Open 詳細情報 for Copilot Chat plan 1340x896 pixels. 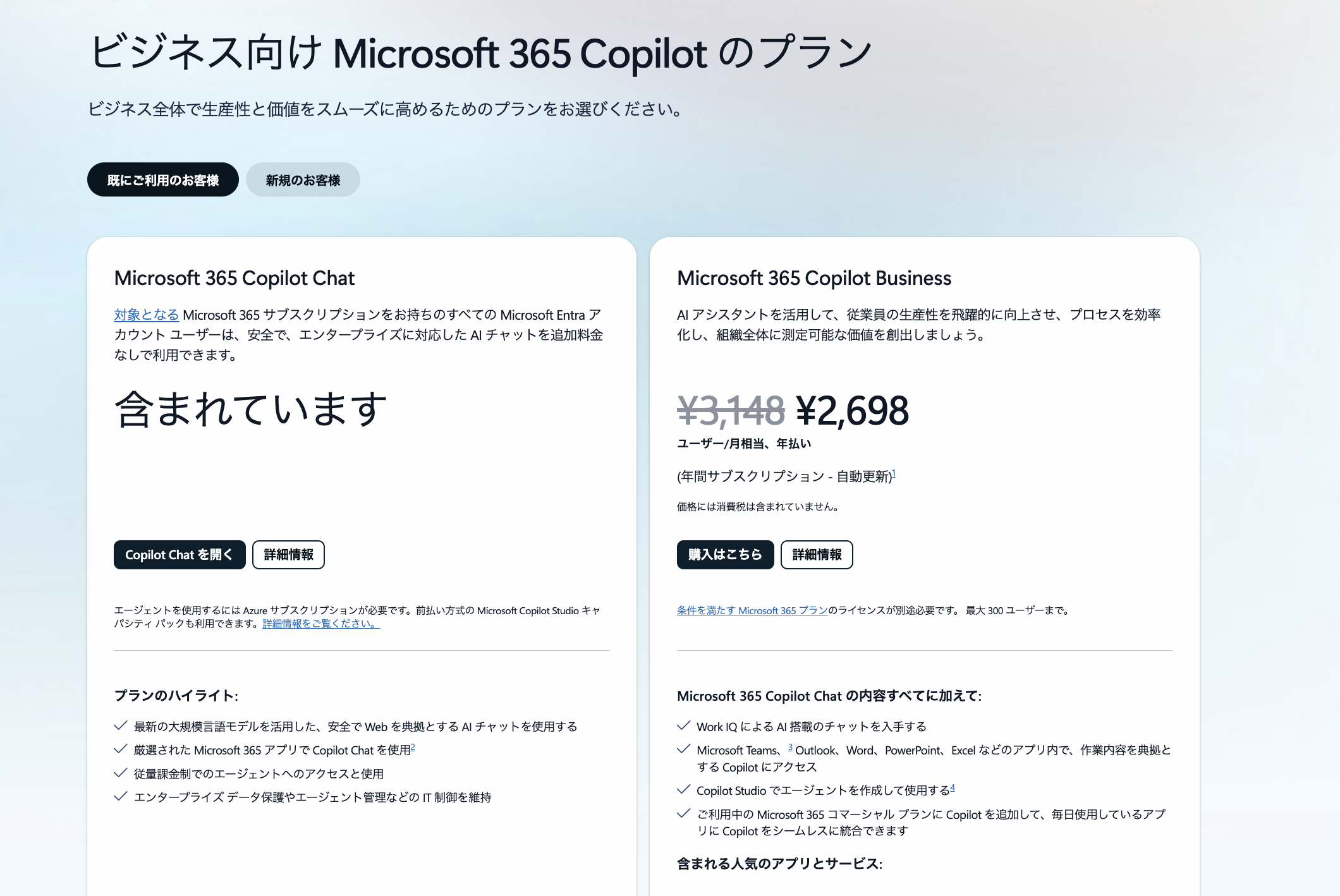pos(288,555)
